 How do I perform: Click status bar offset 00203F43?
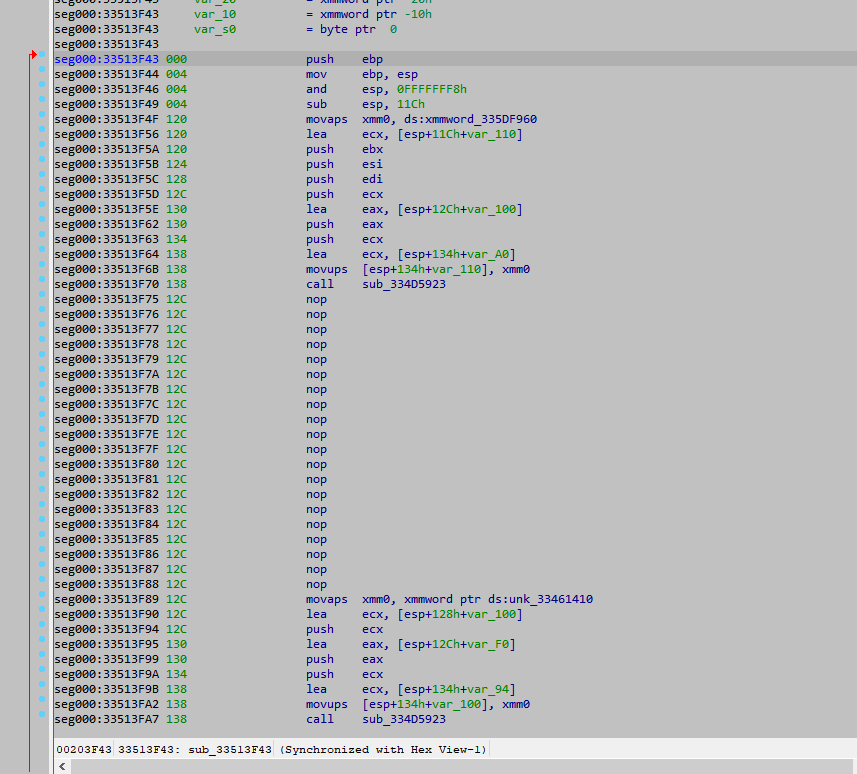(x=84, y=749)
